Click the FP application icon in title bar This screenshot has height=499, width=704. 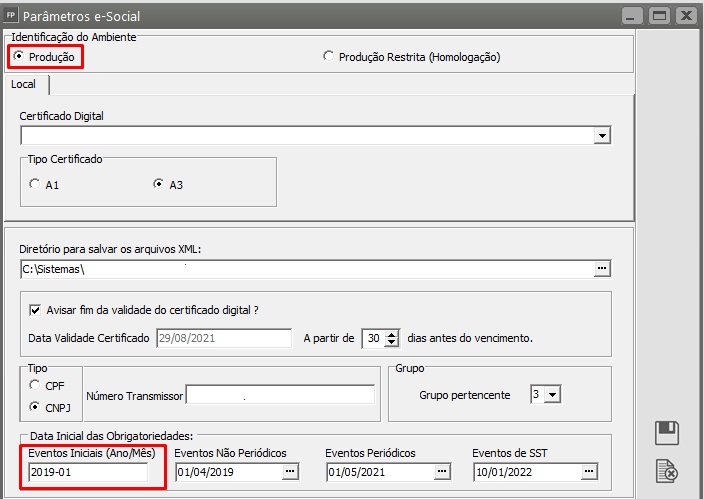(x=11, y=16)
